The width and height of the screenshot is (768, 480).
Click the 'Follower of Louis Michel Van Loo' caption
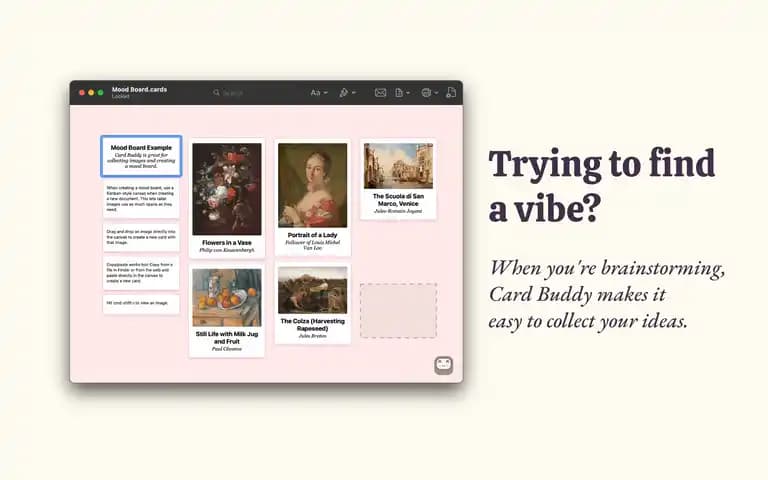(x=312, y=245)
